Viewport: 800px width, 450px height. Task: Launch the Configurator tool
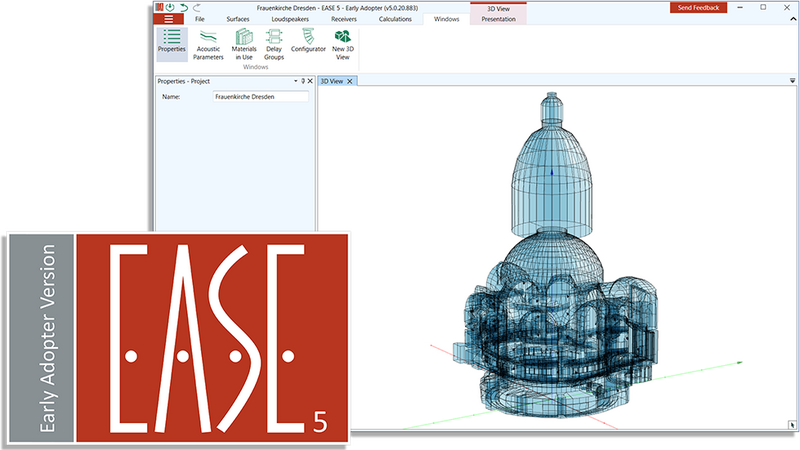tap(308, 41)
